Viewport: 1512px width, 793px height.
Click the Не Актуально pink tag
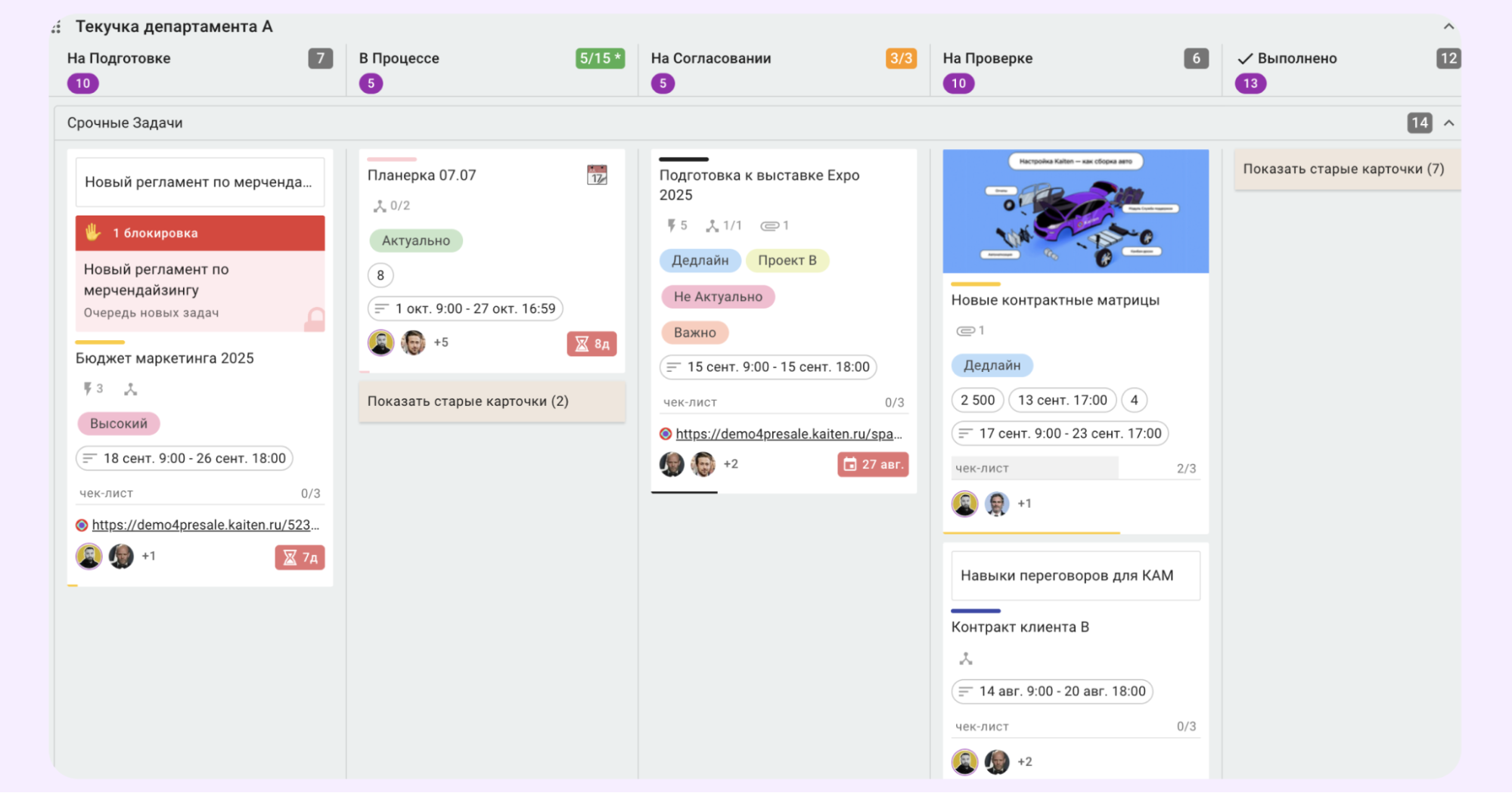click(718, 297)
